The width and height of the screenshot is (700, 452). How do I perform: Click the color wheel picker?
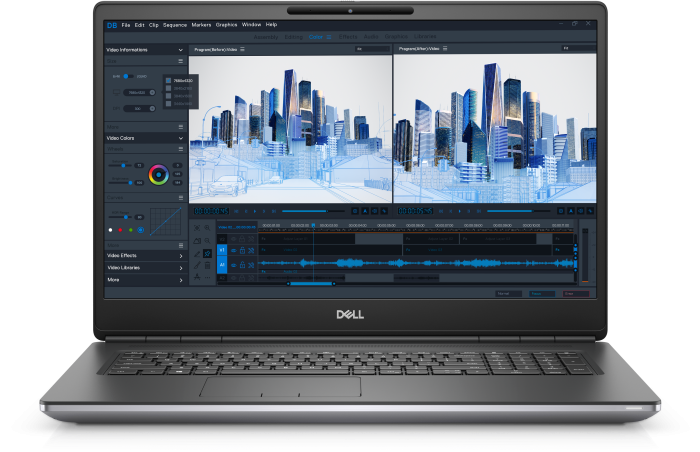[158, 175]
